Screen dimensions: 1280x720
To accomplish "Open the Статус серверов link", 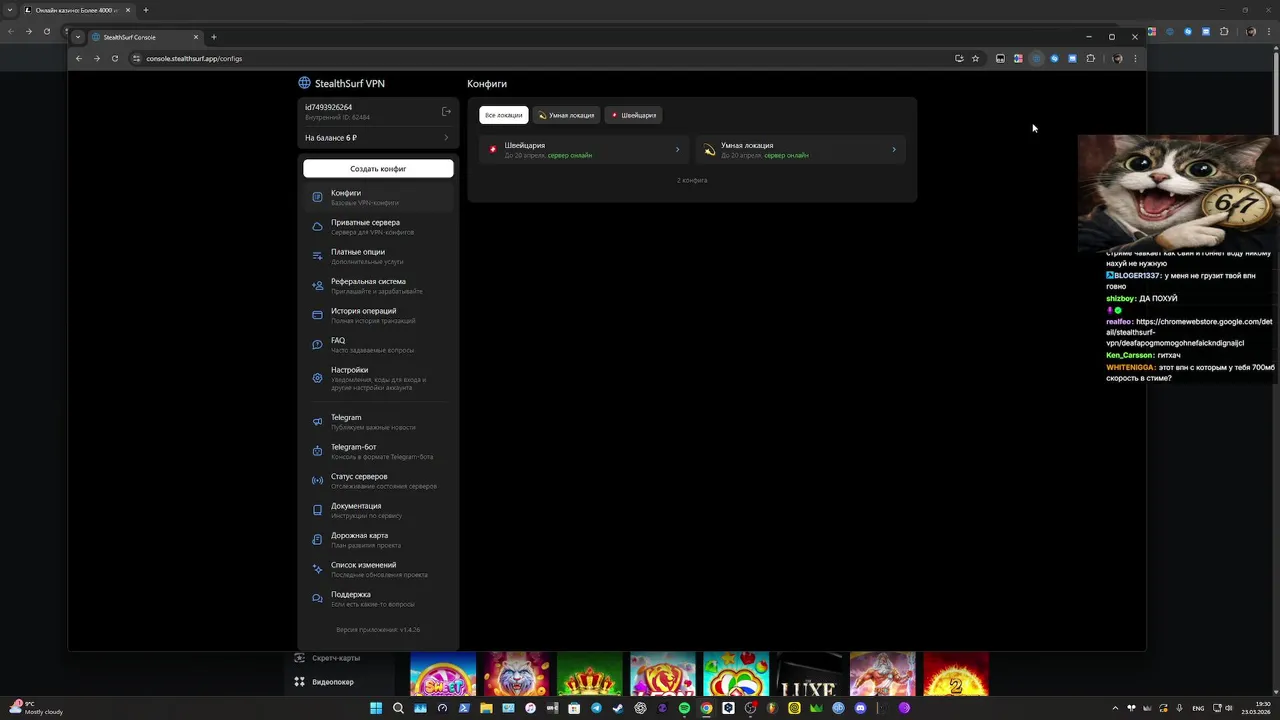I will click(378, 481).
